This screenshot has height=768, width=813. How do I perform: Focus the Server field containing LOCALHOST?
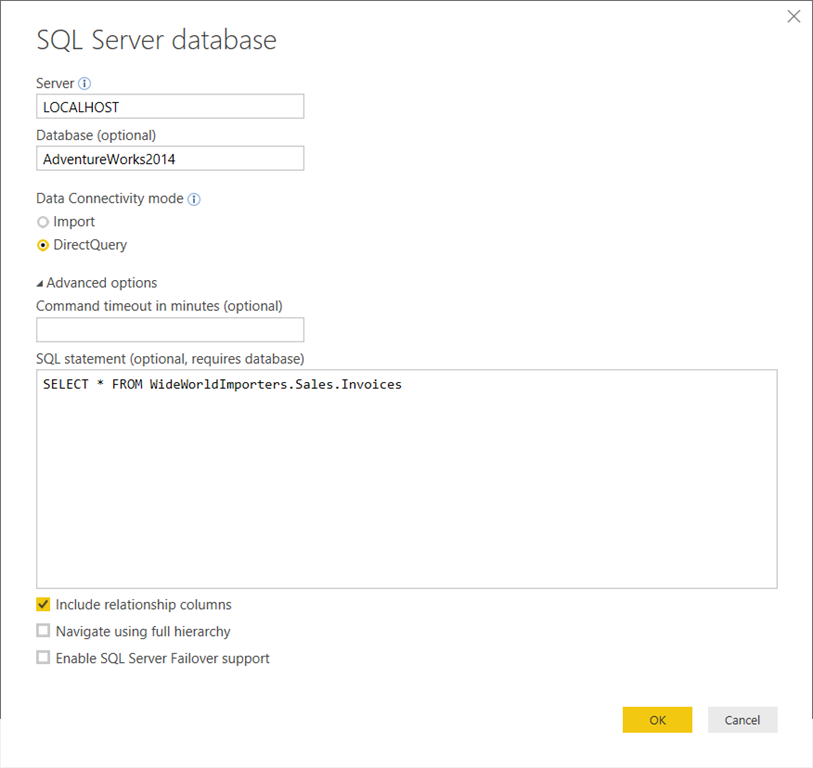tap(170, 107)
